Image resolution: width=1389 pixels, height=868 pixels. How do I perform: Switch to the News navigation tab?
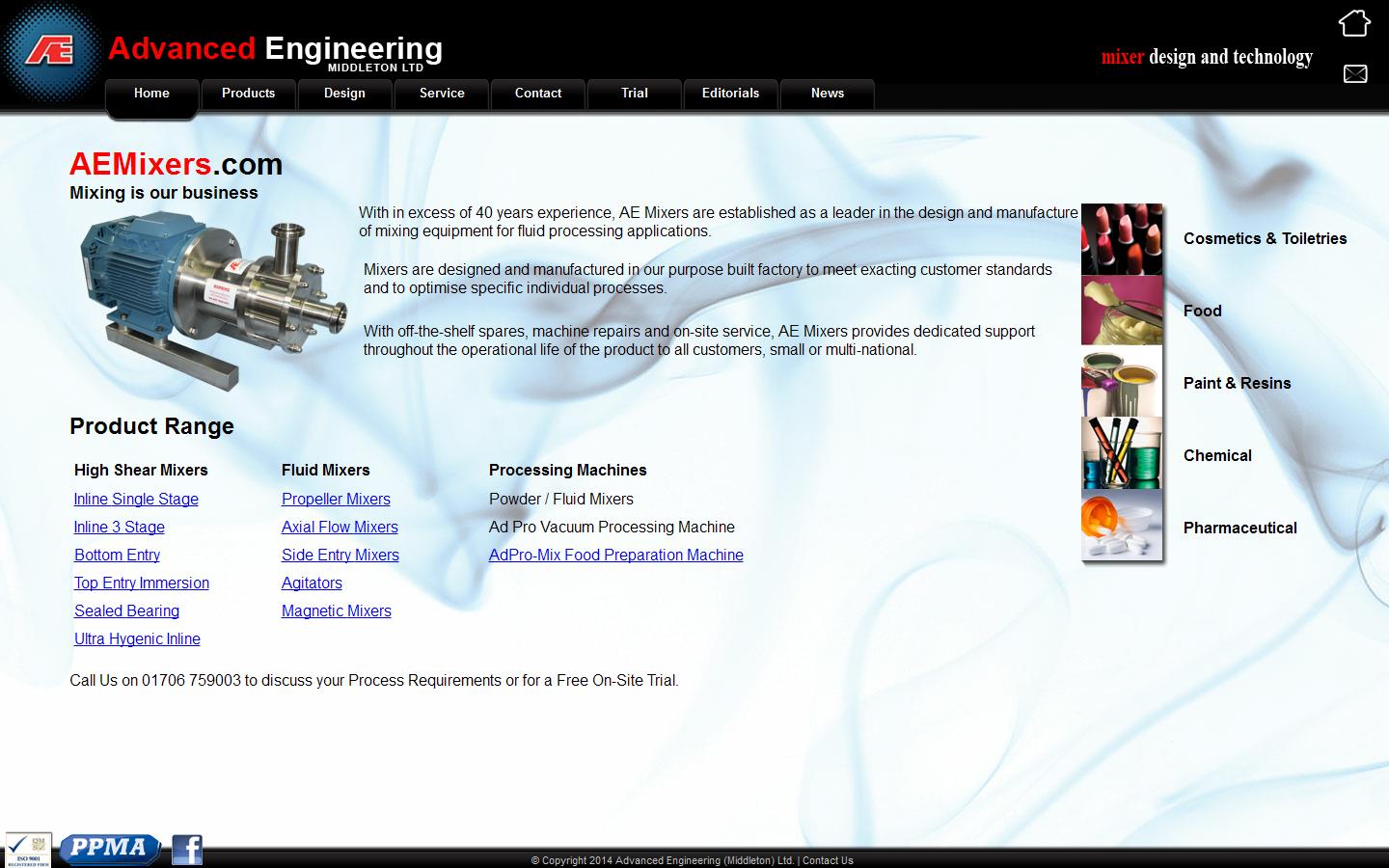click(827, 94)
